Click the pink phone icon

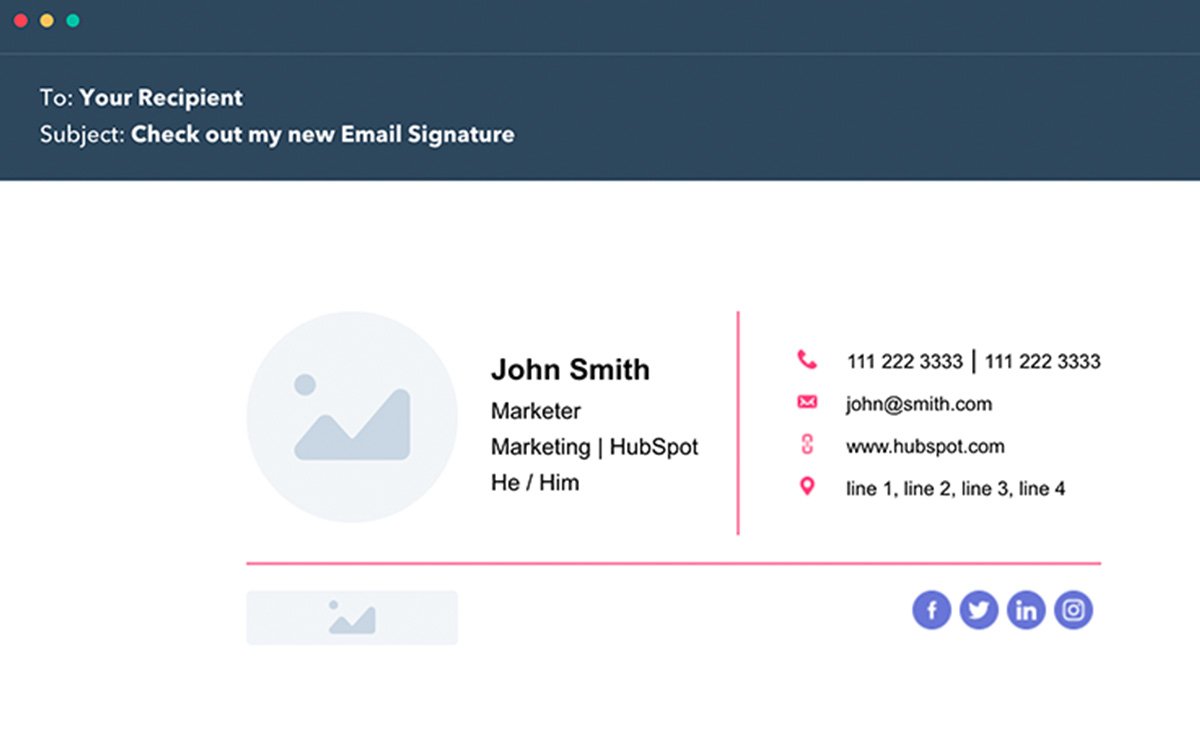(806, 357)
